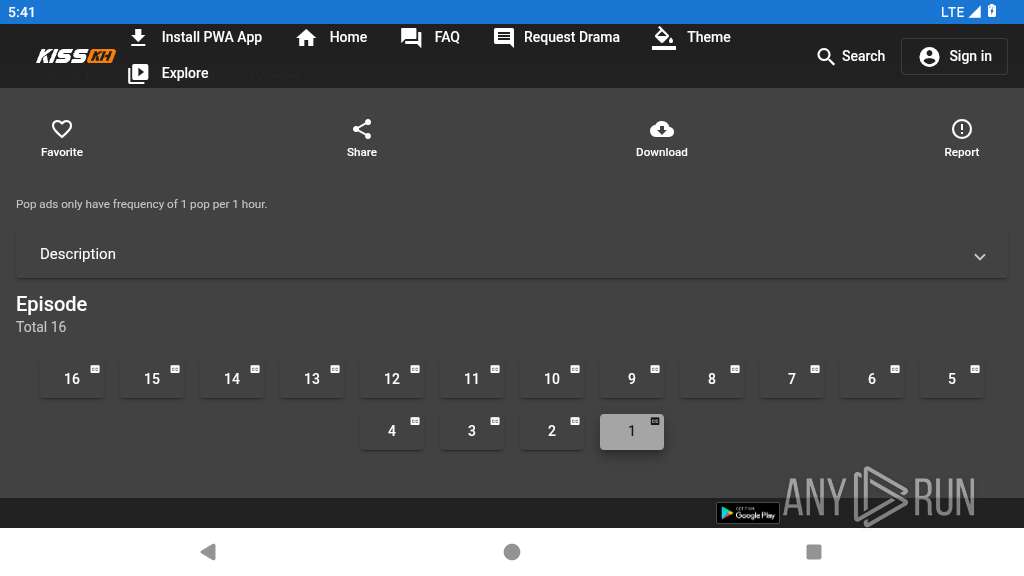
Task: Click the Search magnifier icon
Action: coord(825,57)
